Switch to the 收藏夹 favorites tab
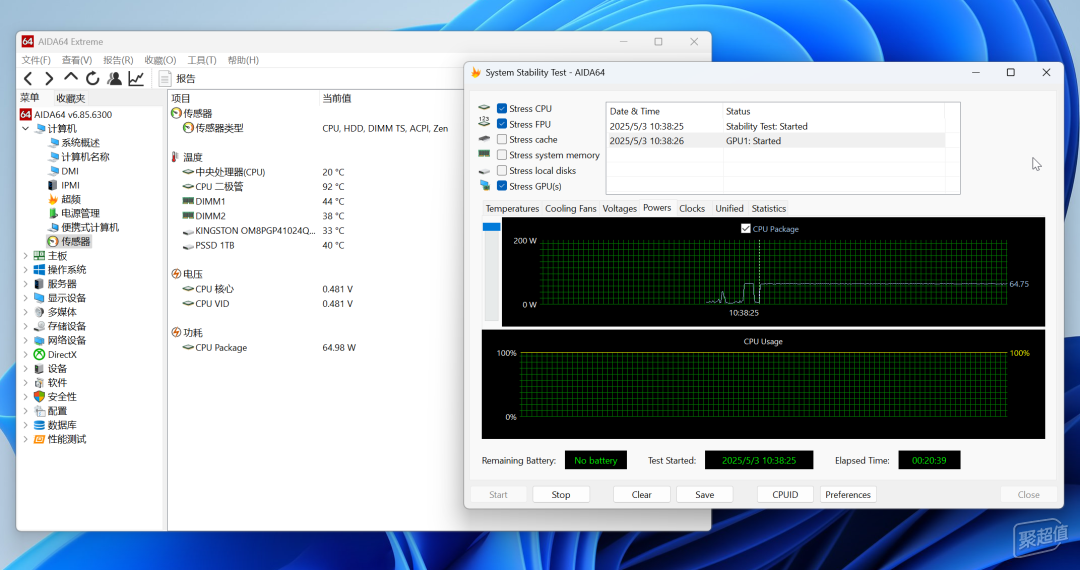The image size is (1080, 570). [x=70, y=98]
